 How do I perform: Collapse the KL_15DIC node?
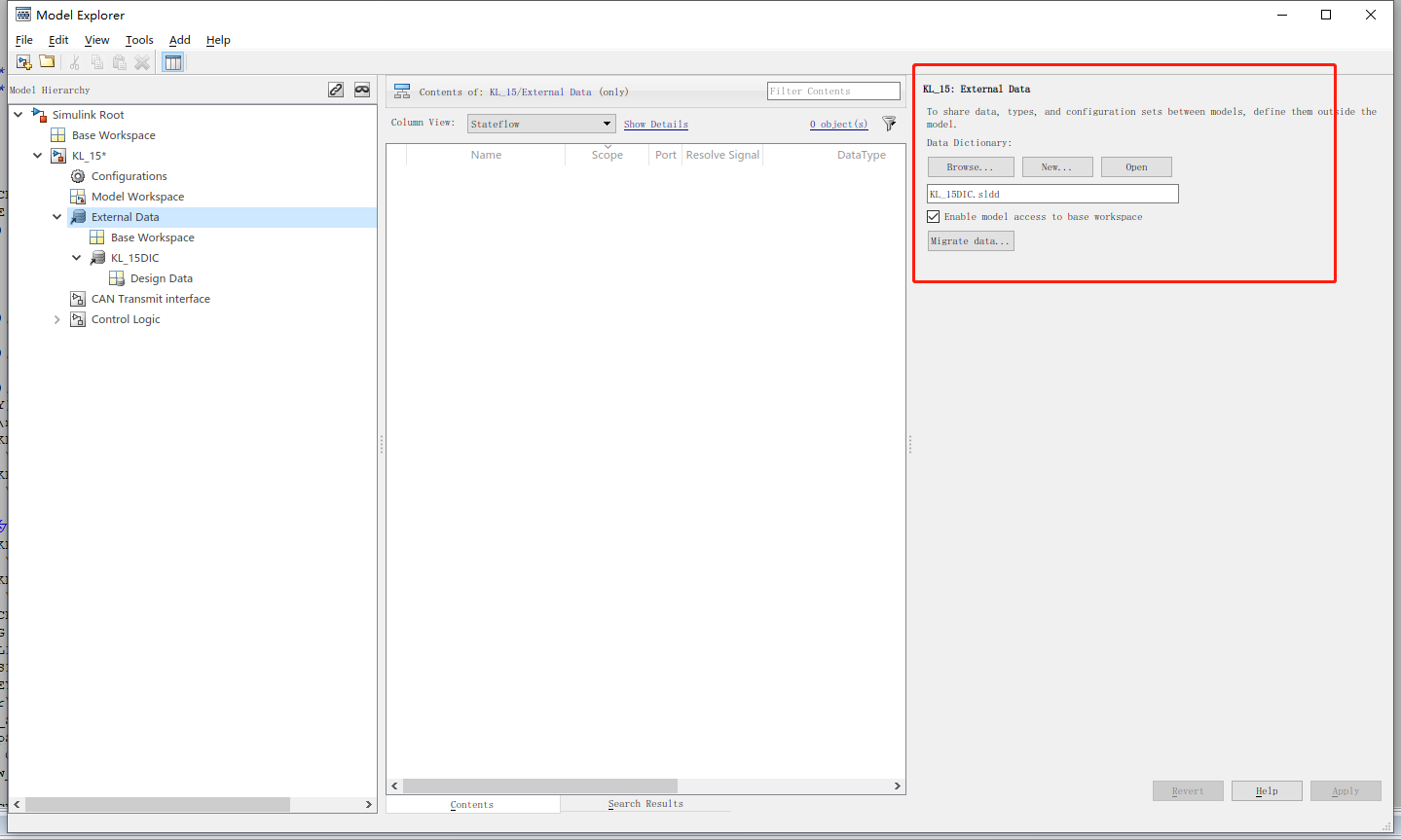point(77,258)
